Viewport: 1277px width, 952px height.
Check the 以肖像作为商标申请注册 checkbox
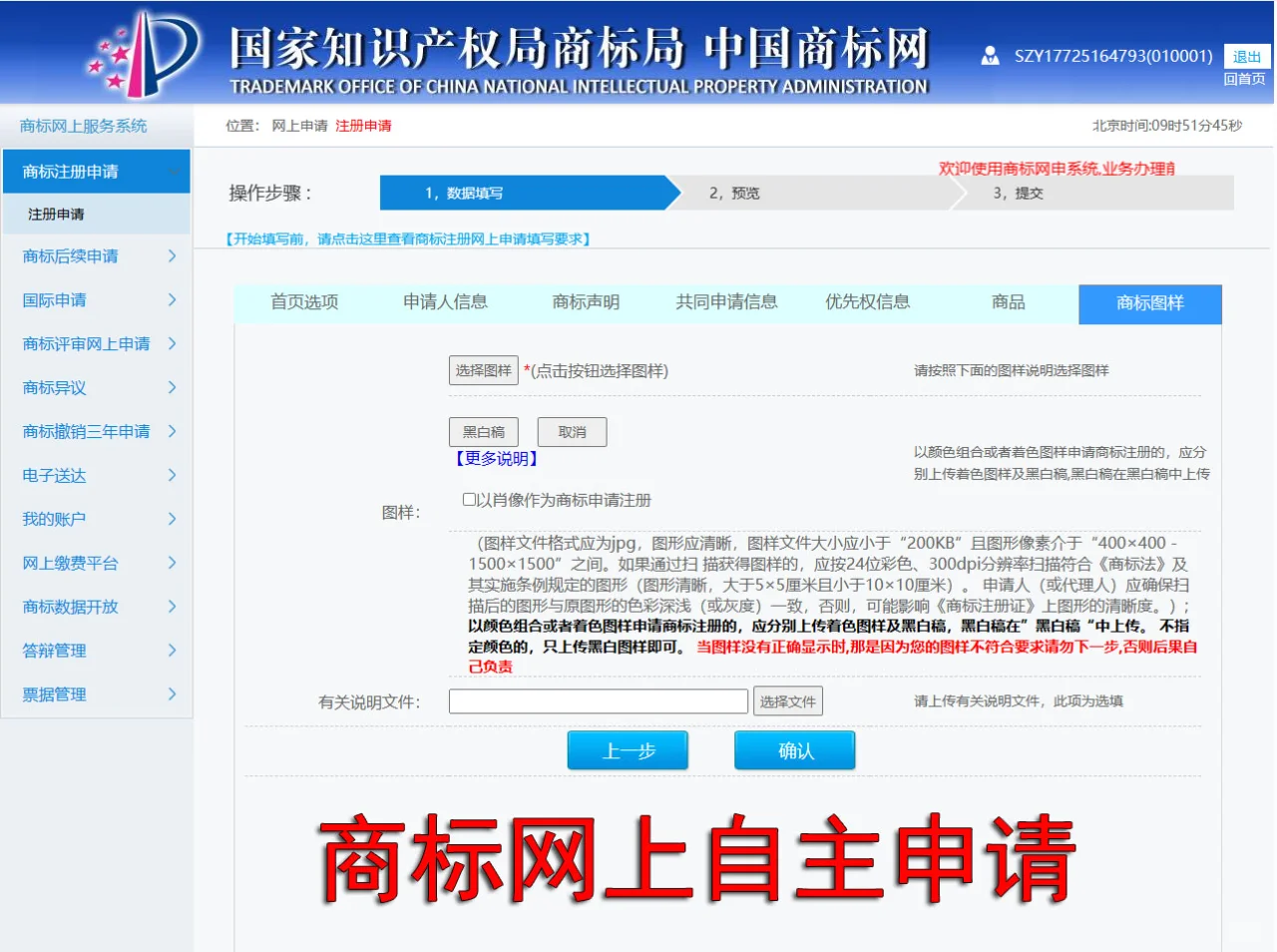coord(469,500)
